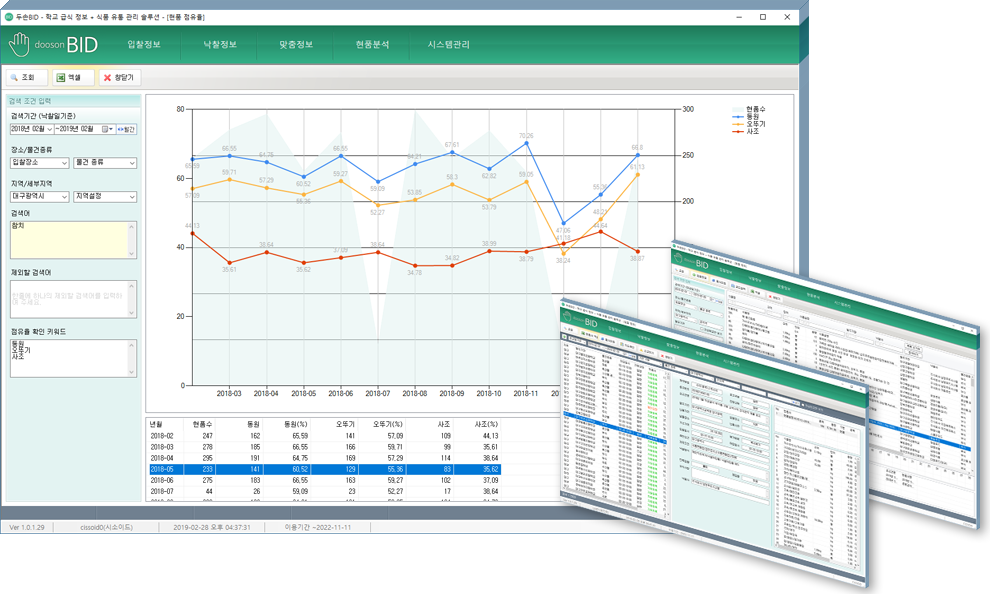Click the 조회 search magnifier button
The height and width of the screenshot is (594, 990).
24,77
